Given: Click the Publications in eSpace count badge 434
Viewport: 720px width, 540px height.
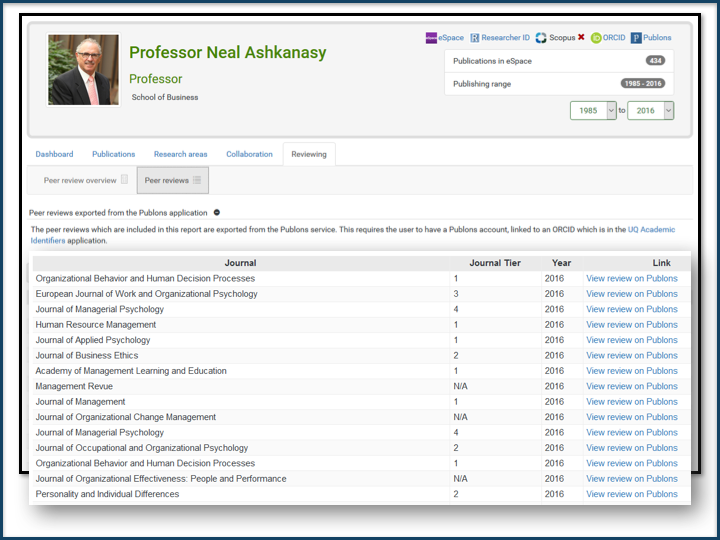Looking at the screenshot, I should coord(655,61).
